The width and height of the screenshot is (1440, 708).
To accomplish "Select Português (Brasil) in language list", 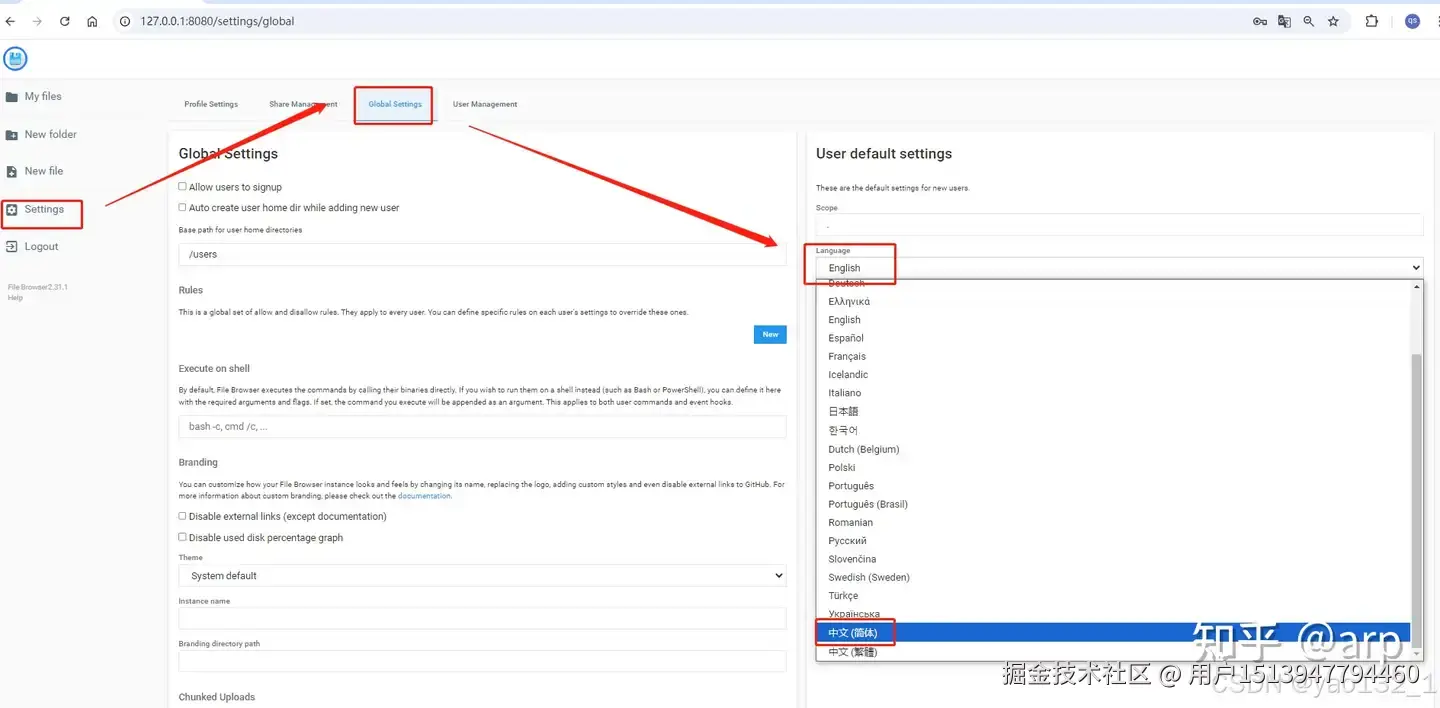I will pos(1113,504).
